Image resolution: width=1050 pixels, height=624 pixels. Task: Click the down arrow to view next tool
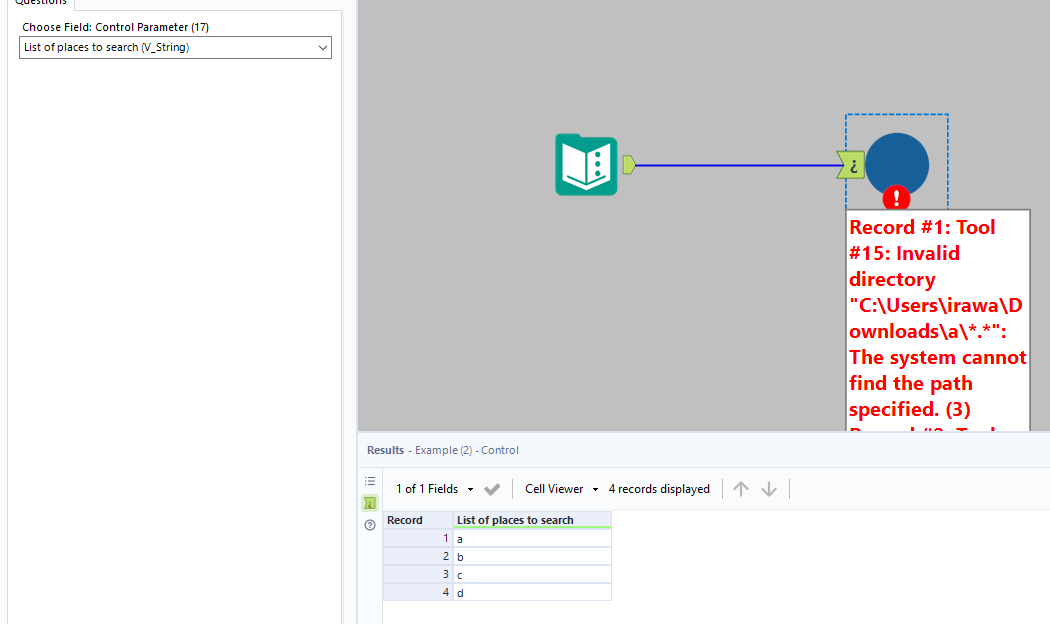tap(768, 488)
